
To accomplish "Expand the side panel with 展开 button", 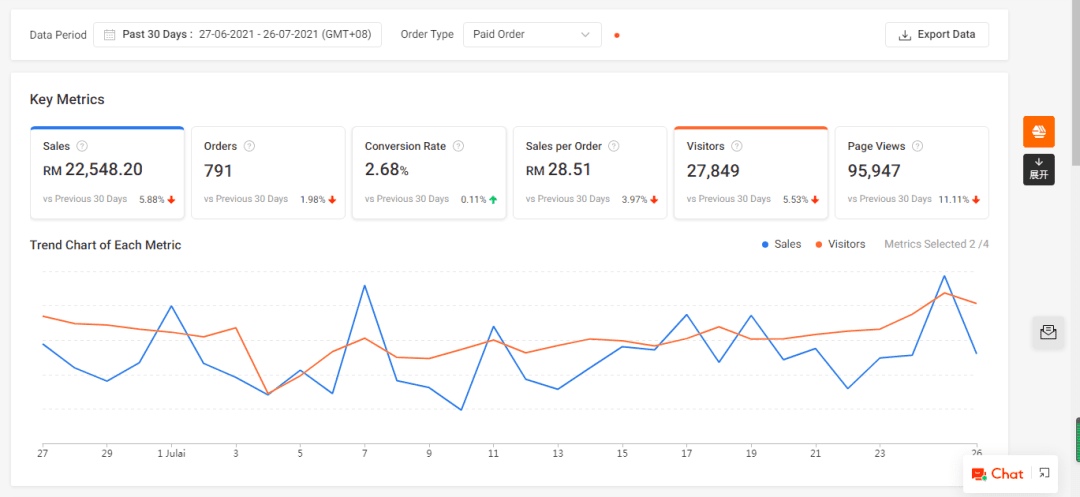I will click(x=1039, y=169).
